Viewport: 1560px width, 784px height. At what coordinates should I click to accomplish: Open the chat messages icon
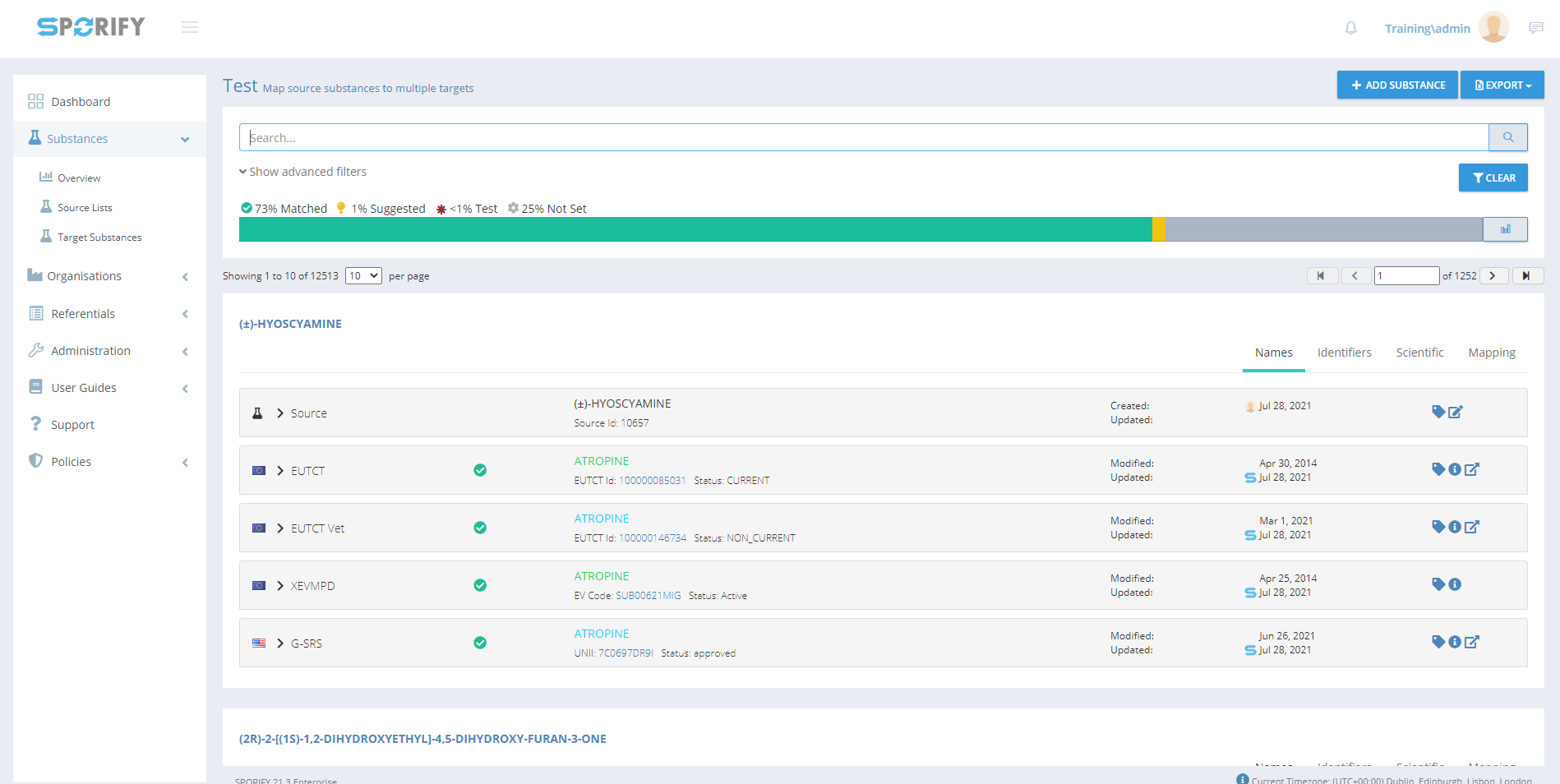1535,28
